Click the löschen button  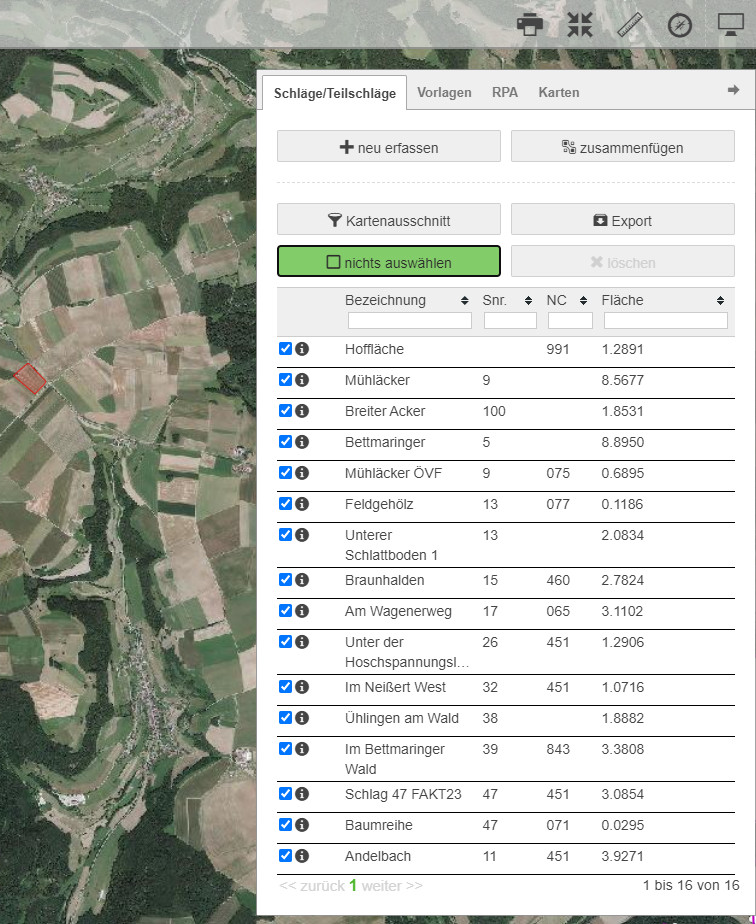pyautogui.click(x=623, y=261)
